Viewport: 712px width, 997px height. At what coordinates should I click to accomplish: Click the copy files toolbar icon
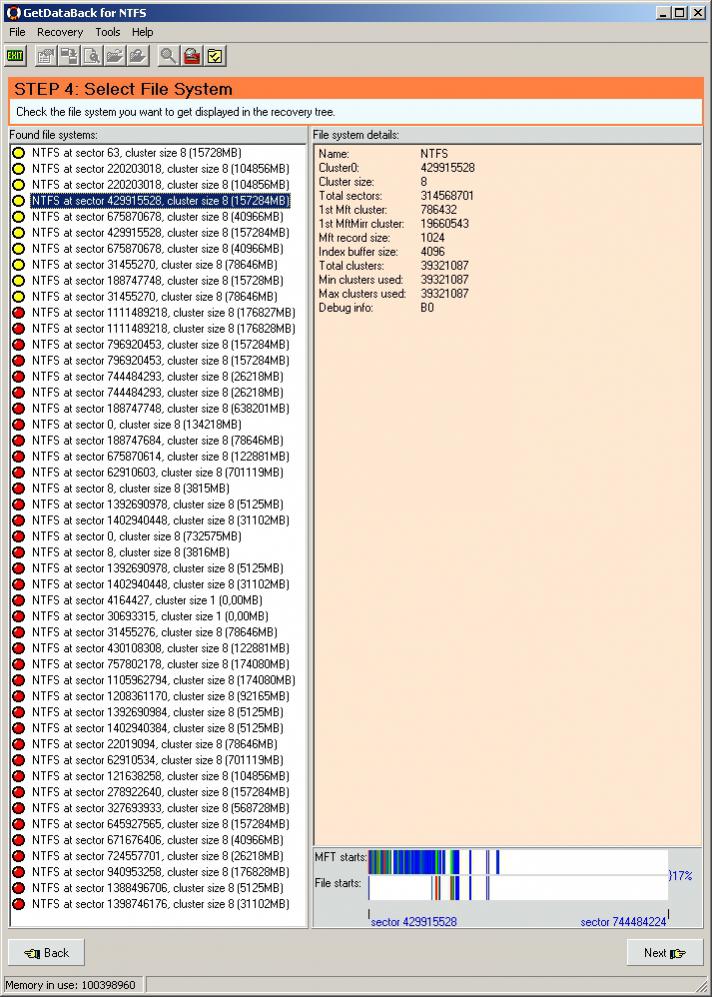pos(68,56)
